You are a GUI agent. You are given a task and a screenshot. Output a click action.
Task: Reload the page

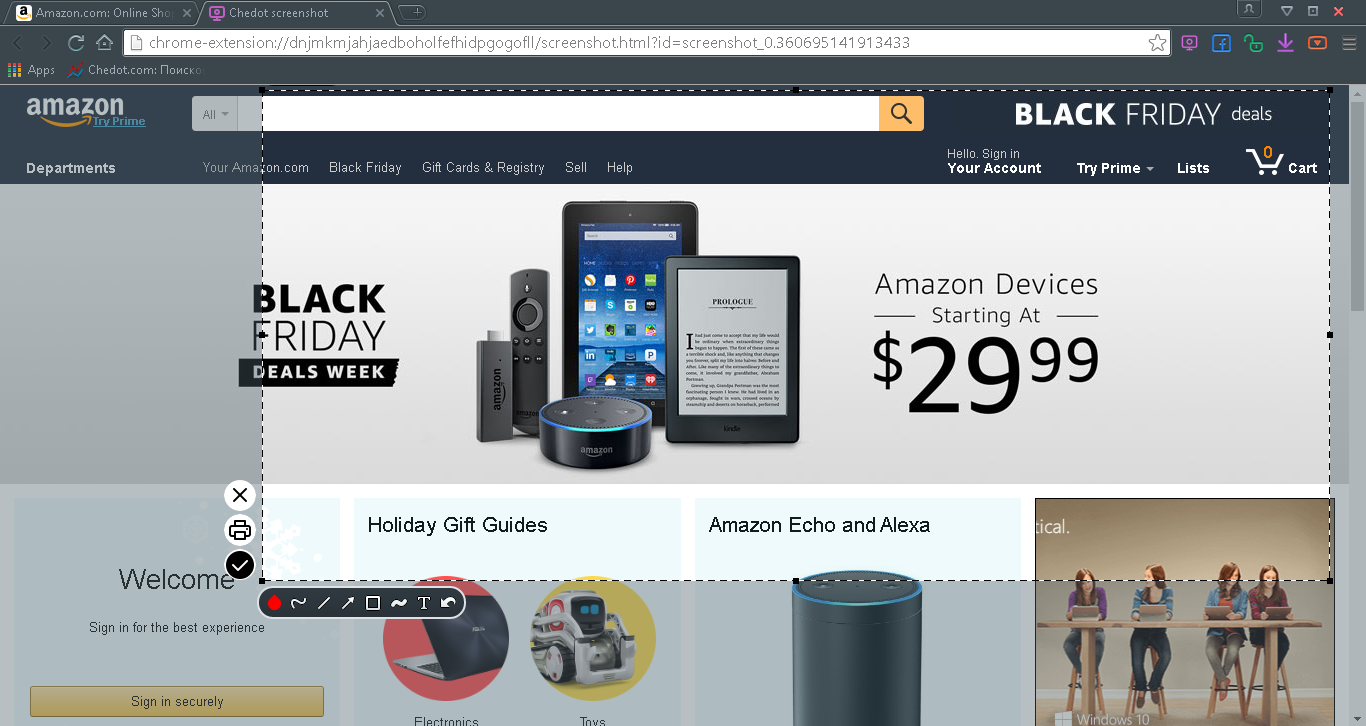tap(75, 43)
